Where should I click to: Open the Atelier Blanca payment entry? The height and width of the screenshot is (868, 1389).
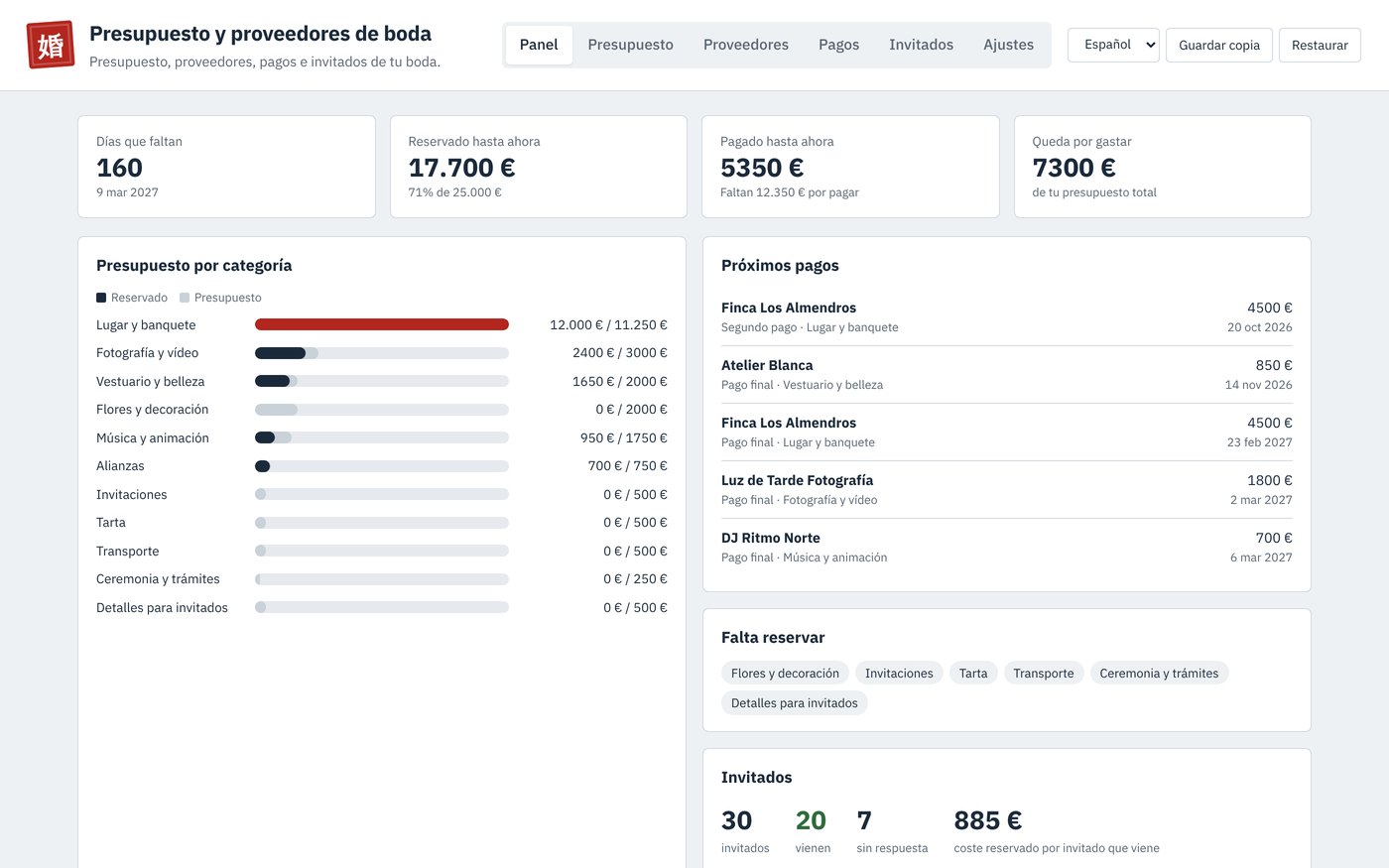tap(1006, 374)
